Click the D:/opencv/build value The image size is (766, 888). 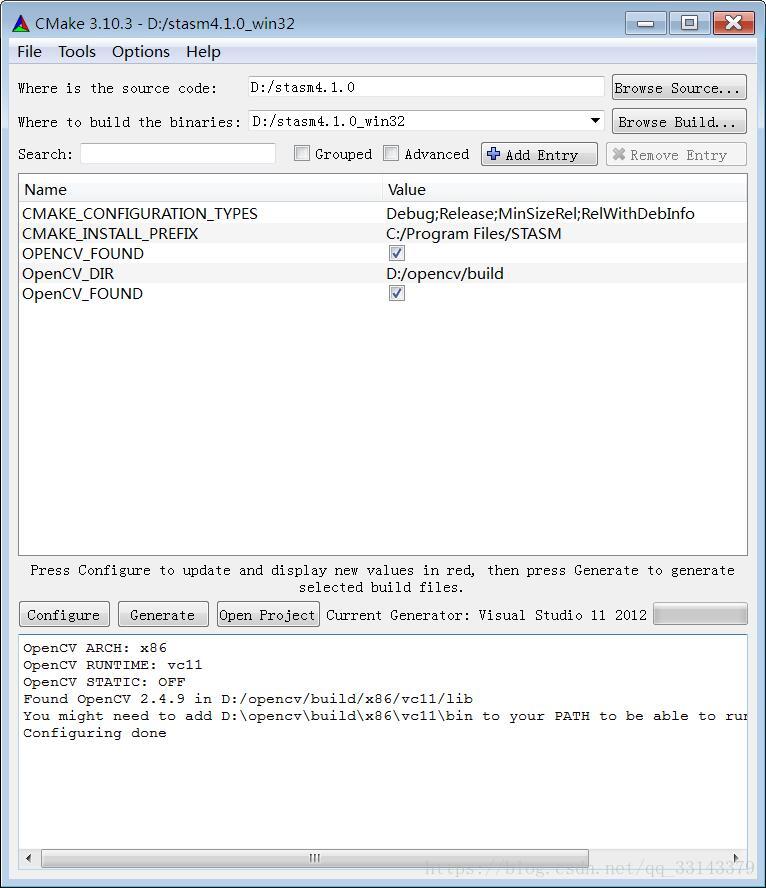(x=445, y=274)
